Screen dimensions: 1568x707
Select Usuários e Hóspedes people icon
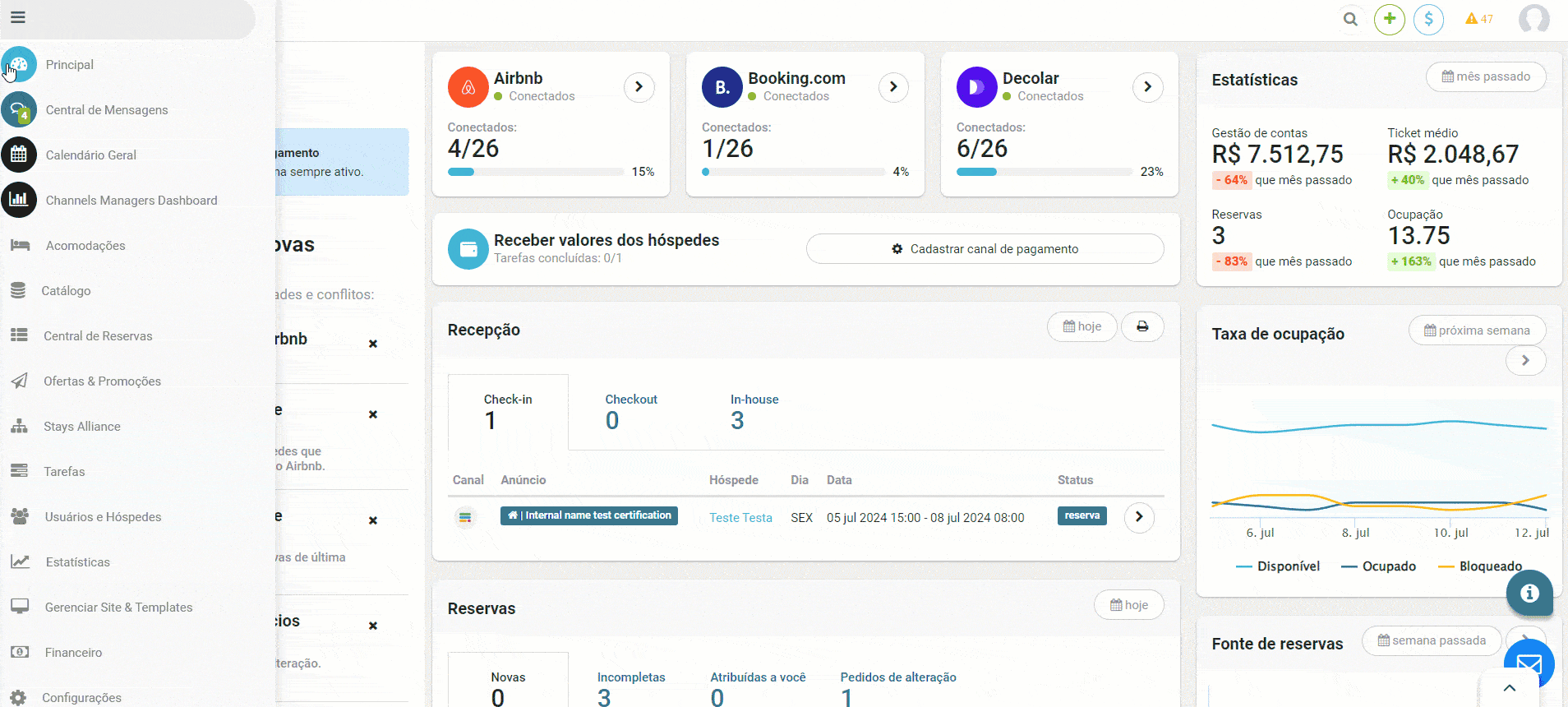(x=20, y=516)
